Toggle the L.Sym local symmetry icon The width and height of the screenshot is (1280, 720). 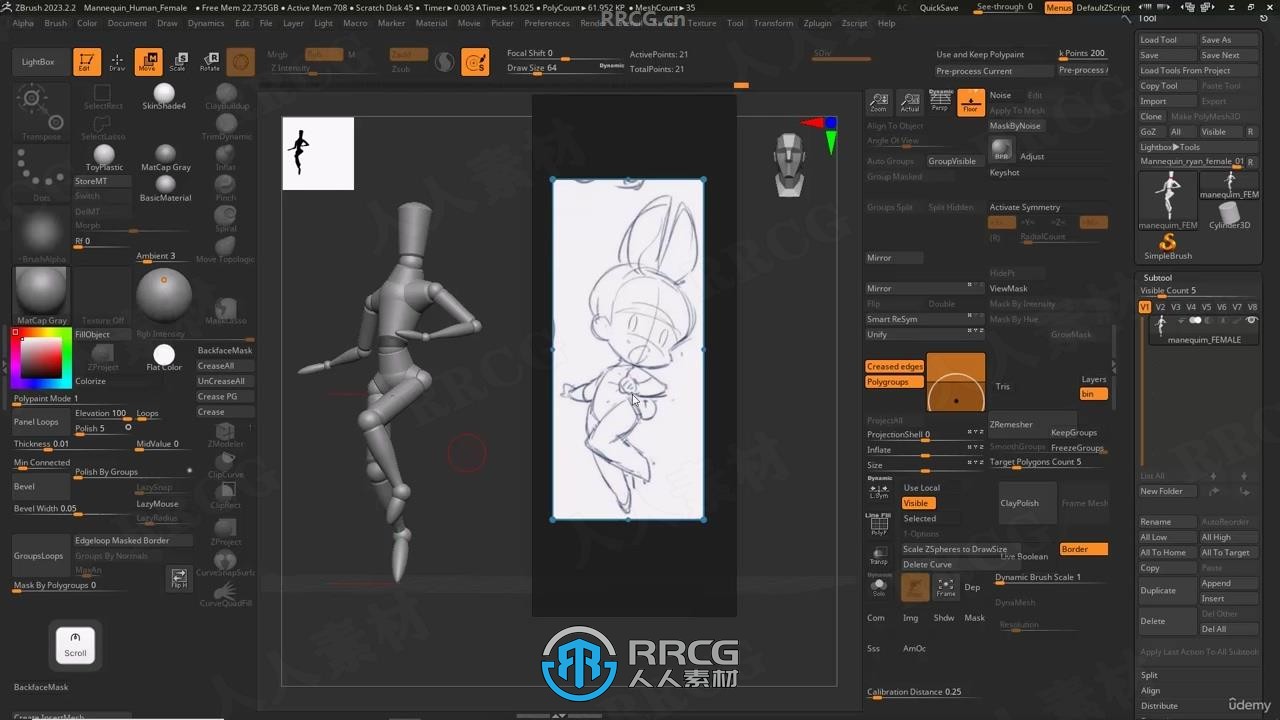879,488
